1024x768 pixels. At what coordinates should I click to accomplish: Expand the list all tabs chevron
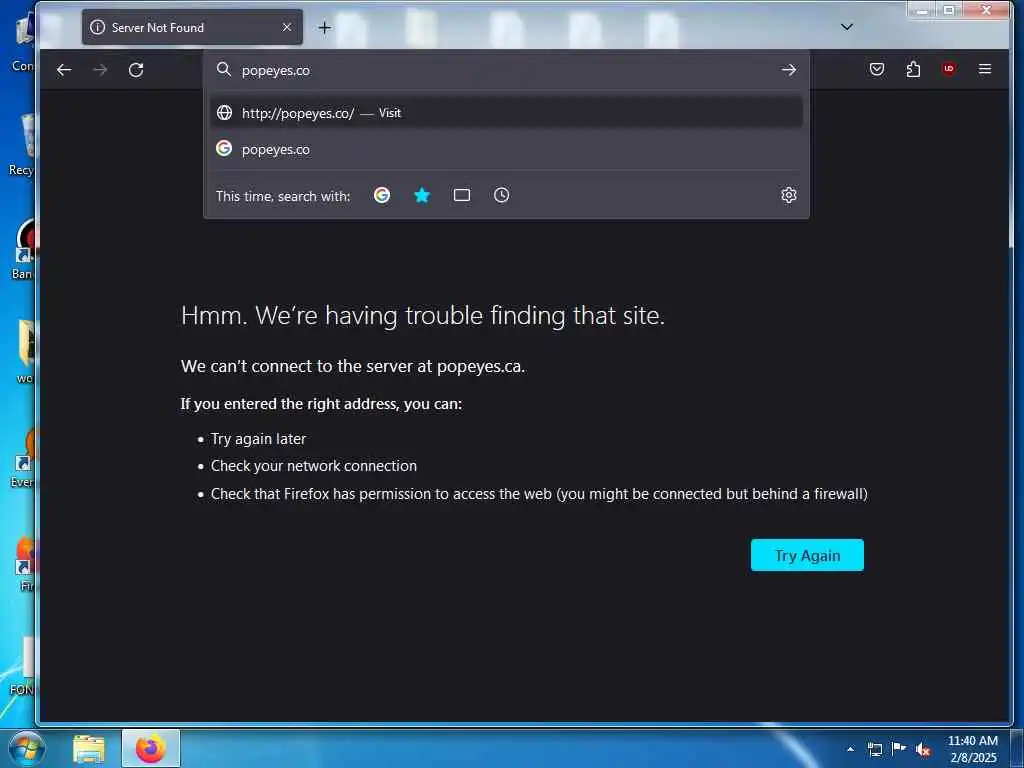click(847, 27)
